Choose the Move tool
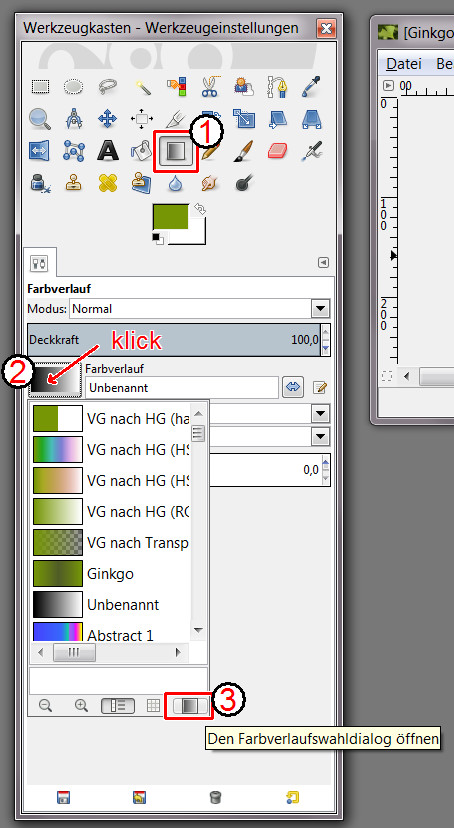454x828 pixels. tap(108, 119)
